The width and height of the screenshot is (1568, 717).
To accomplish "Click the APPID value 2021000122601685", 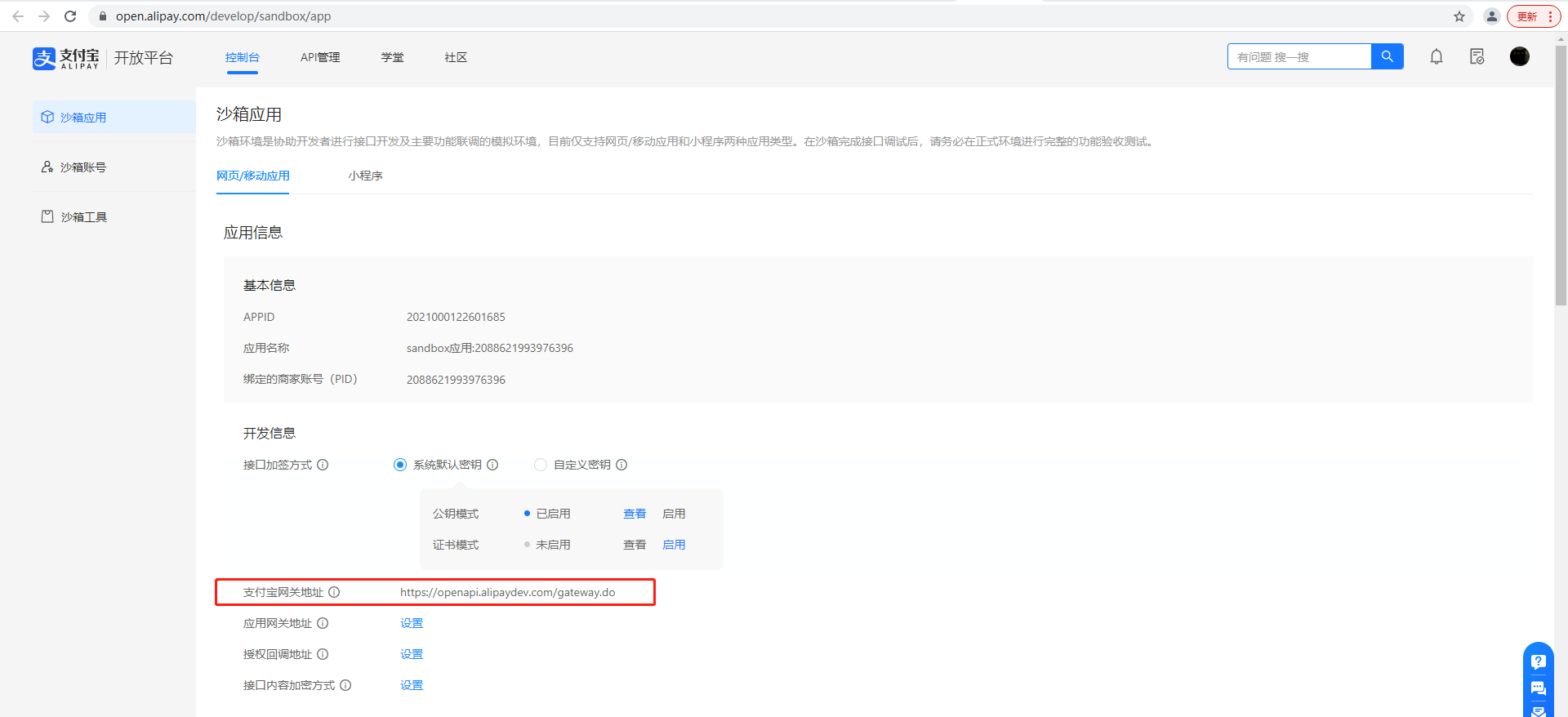I will (x=456, y=317).
